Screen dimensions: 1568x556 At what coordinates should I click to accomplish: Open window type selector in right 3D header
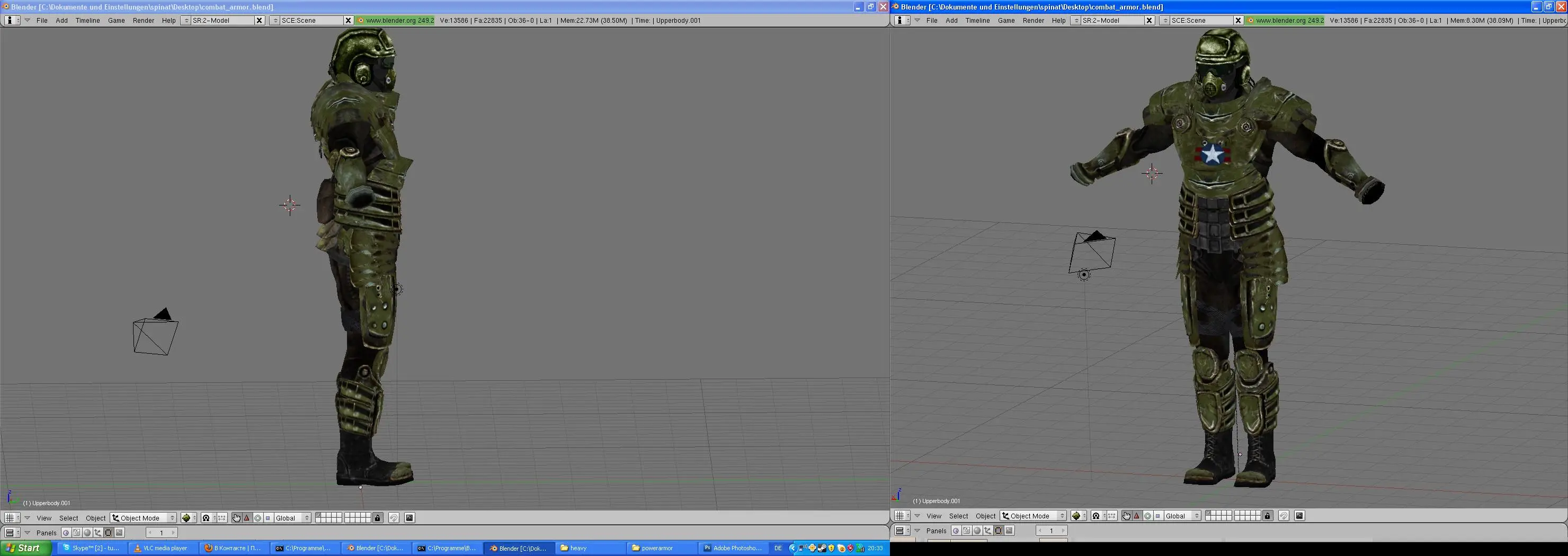tap(902, 516)
